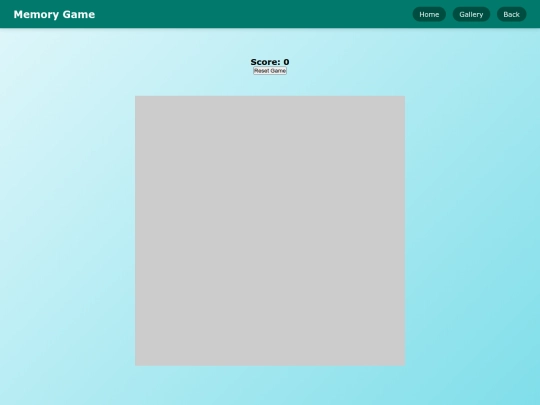Activate the small Reset Game control
Image resolution: width=540 pixels, height=405 pixels.
click(270, 71)
